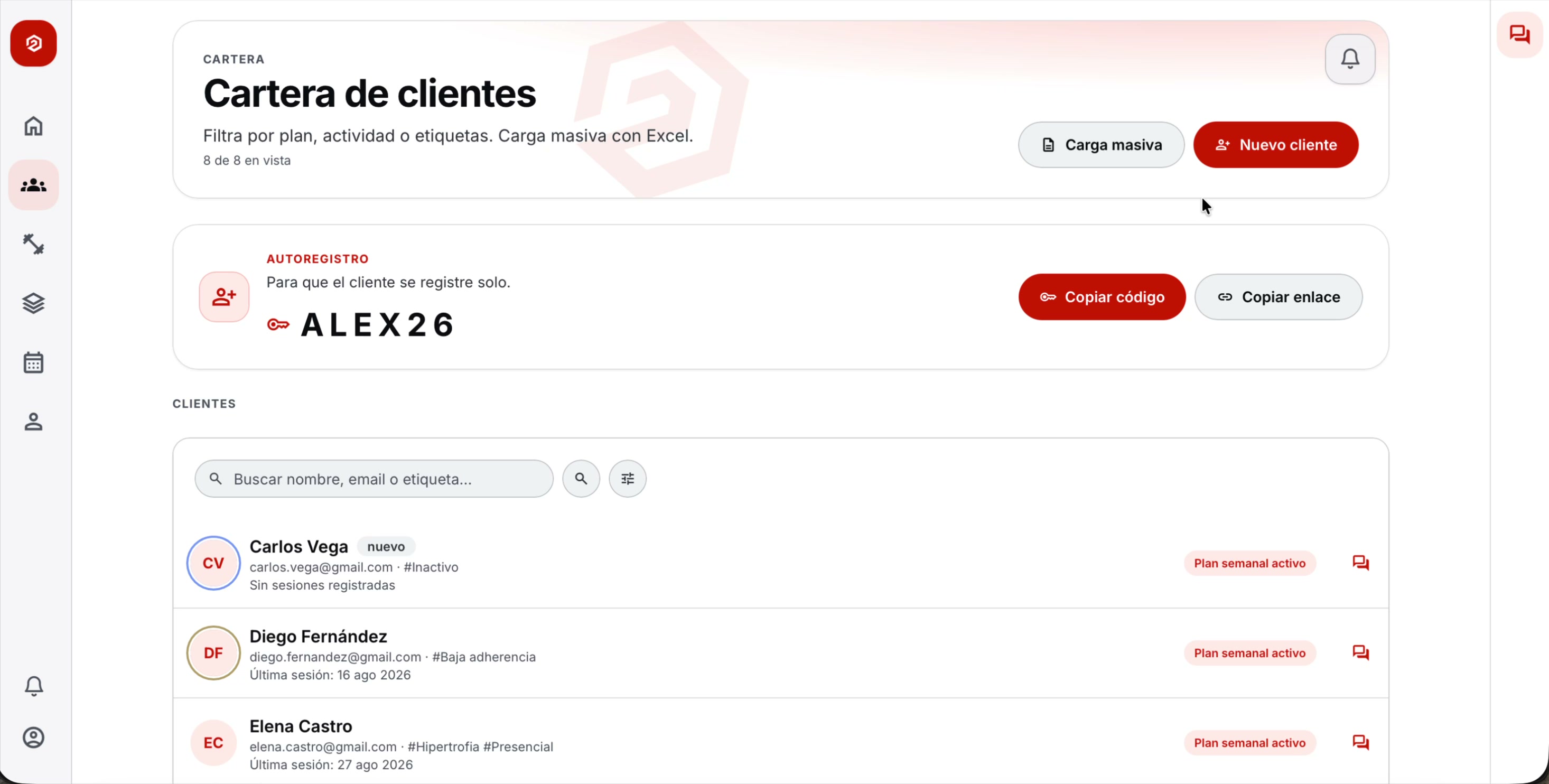Open Elena Castro client name
Screen dimensions: 1549x784
click(x=301, y=726)
